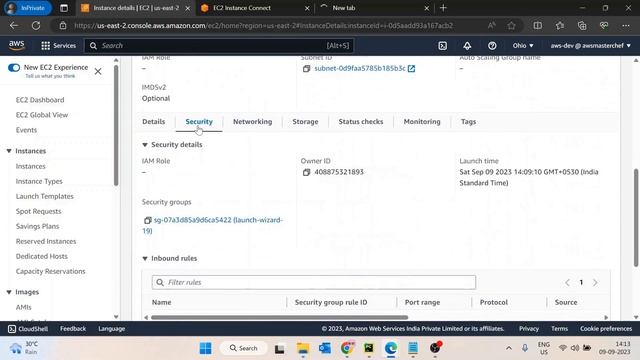Open EC2 Global View in sidebar
Viewport: 640px width, 360px height.
pos(42,115)
